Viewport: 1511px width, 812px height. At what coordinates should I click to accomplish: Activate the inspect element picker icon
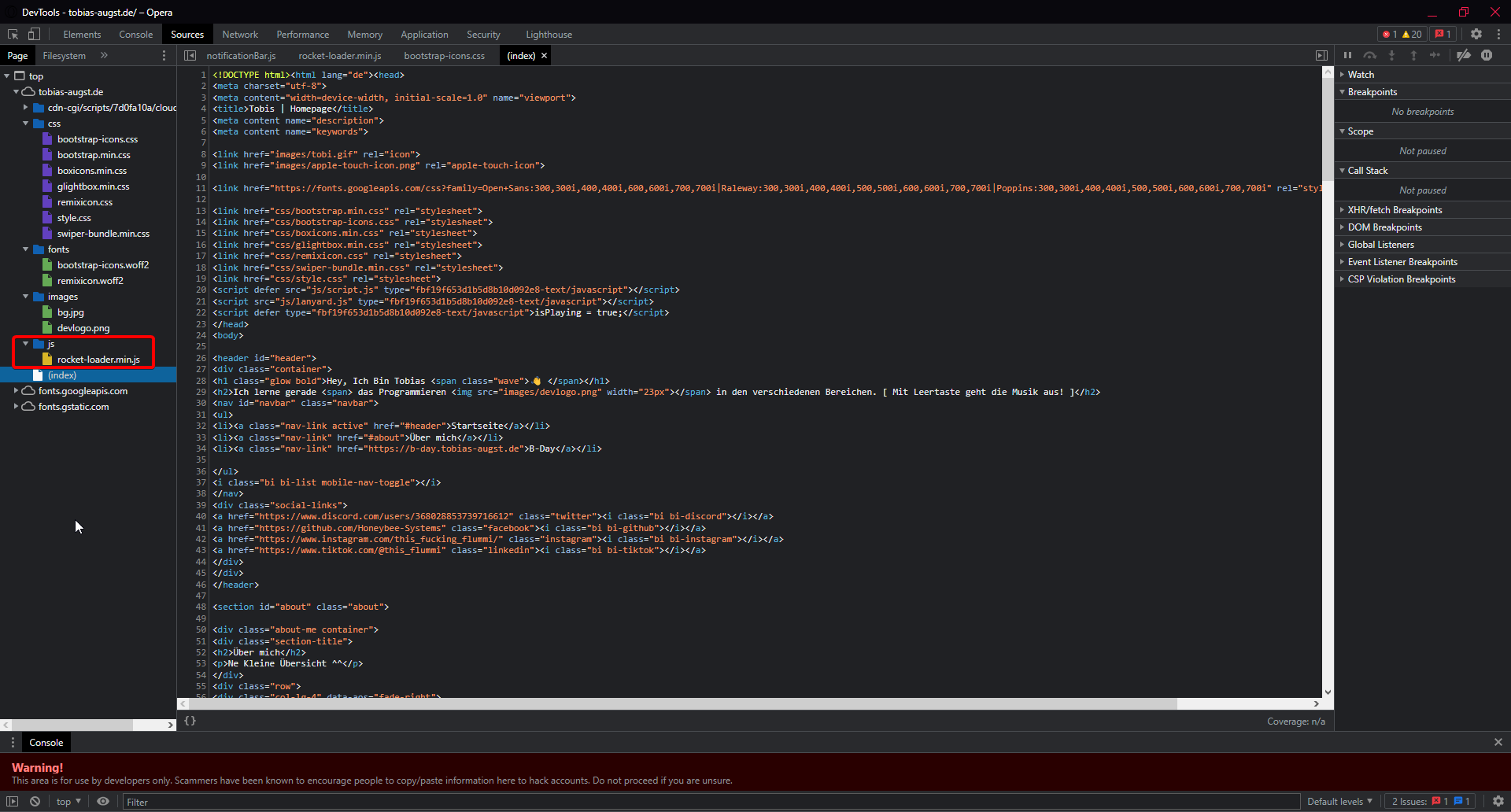[13, 34]
